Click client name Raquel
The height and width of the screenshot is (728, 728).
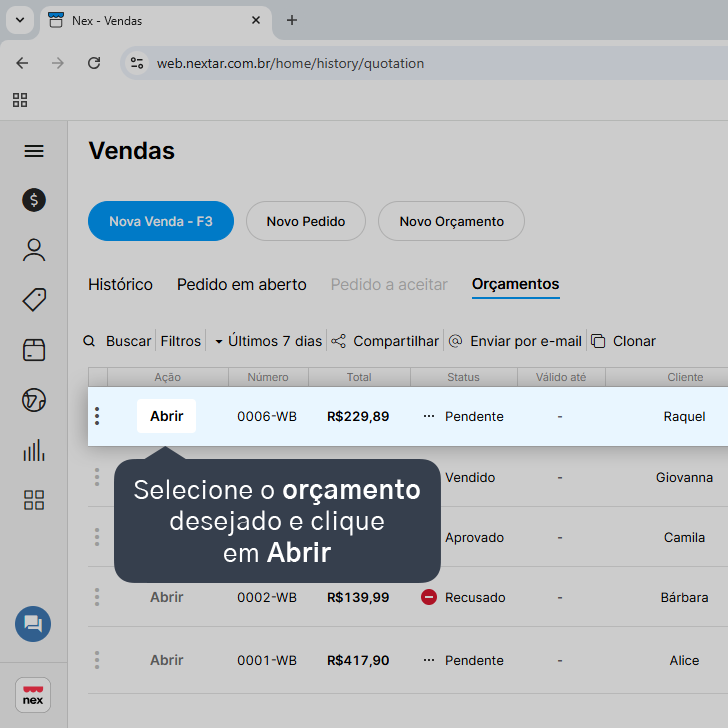tap(684, 416)
